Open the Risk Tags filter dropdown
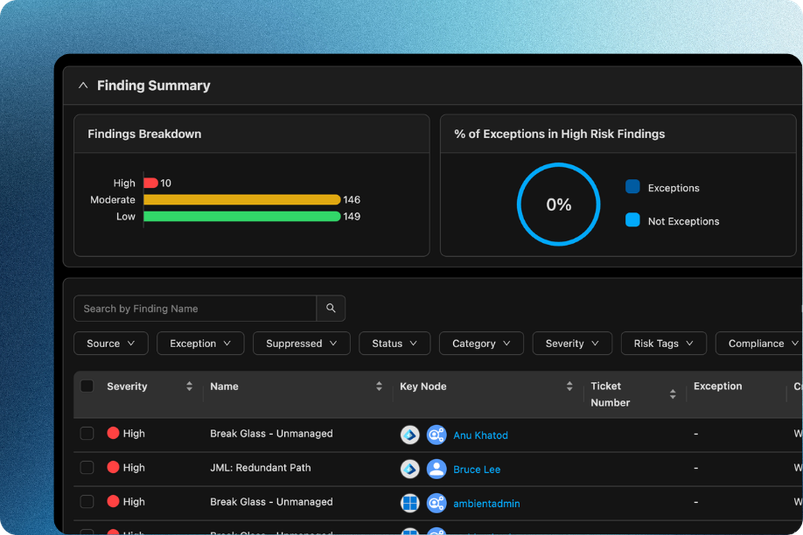Image resolution: width=803 pixels, height=535 pixels. coord(663,344)
